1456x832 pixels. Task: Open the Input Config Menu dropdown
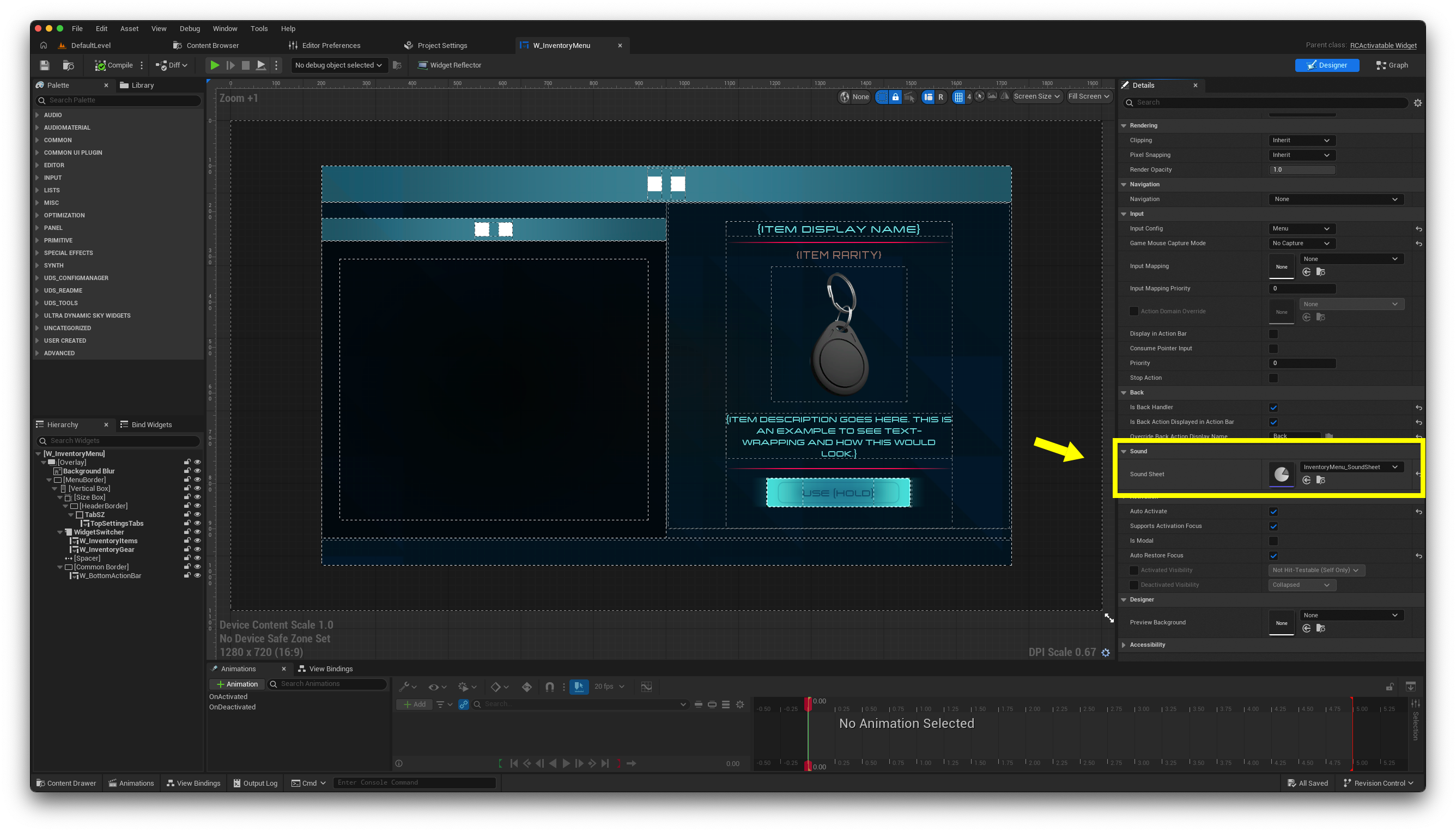[1301, 229]
